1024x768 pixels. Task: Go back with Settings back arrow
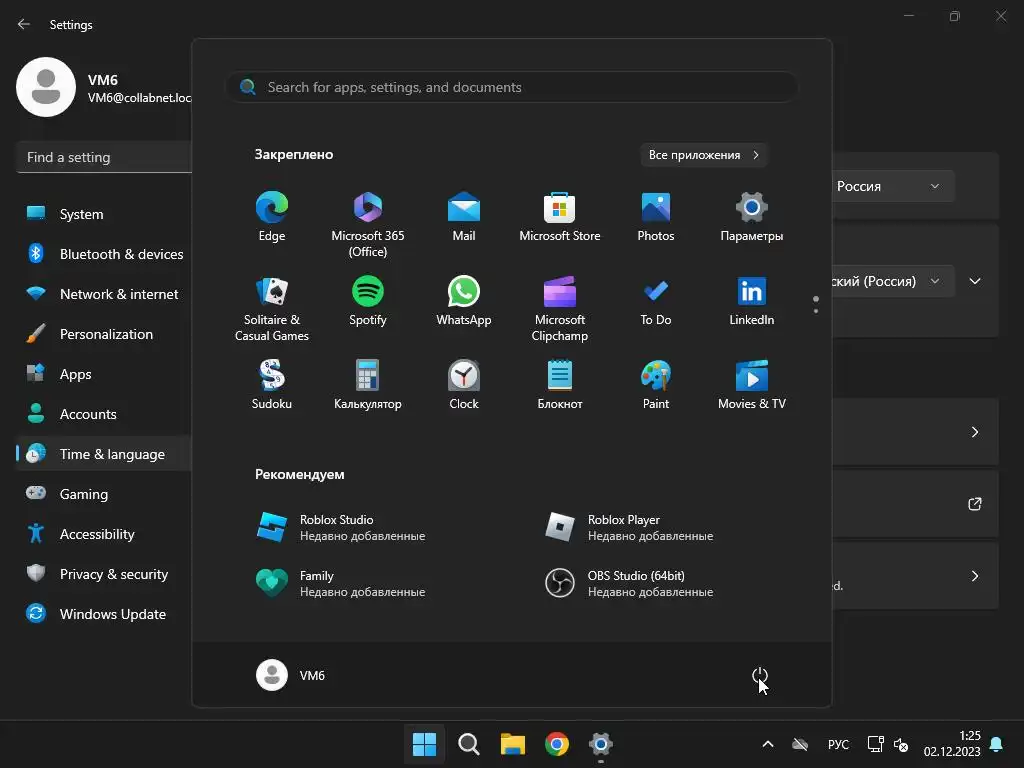tap(24, 24)
